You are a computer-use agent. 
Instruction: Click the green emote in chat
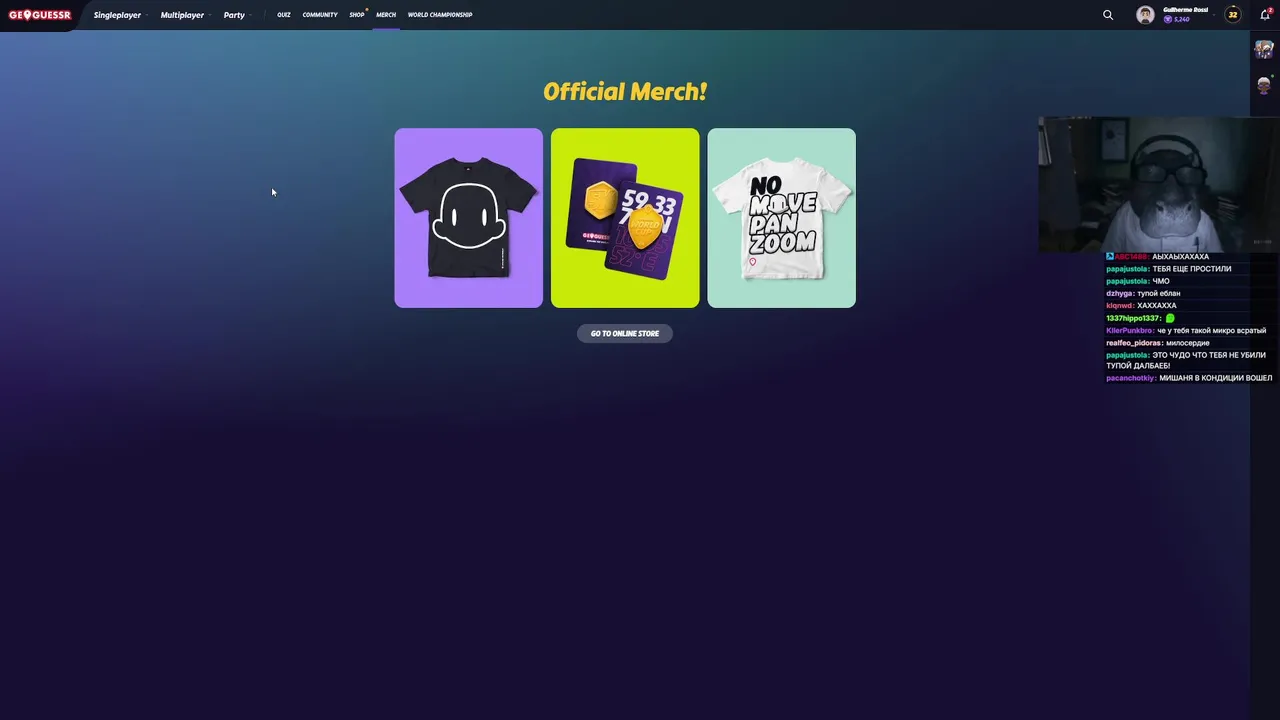pos(1170,318)
